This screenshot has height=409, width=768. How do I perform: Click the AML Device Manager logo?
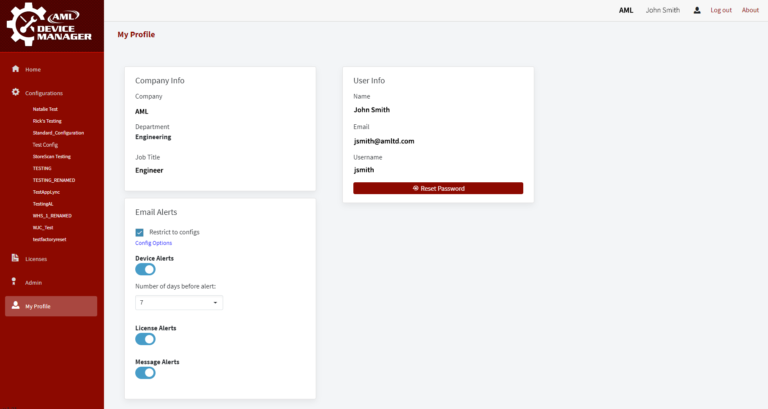[51, 24]
